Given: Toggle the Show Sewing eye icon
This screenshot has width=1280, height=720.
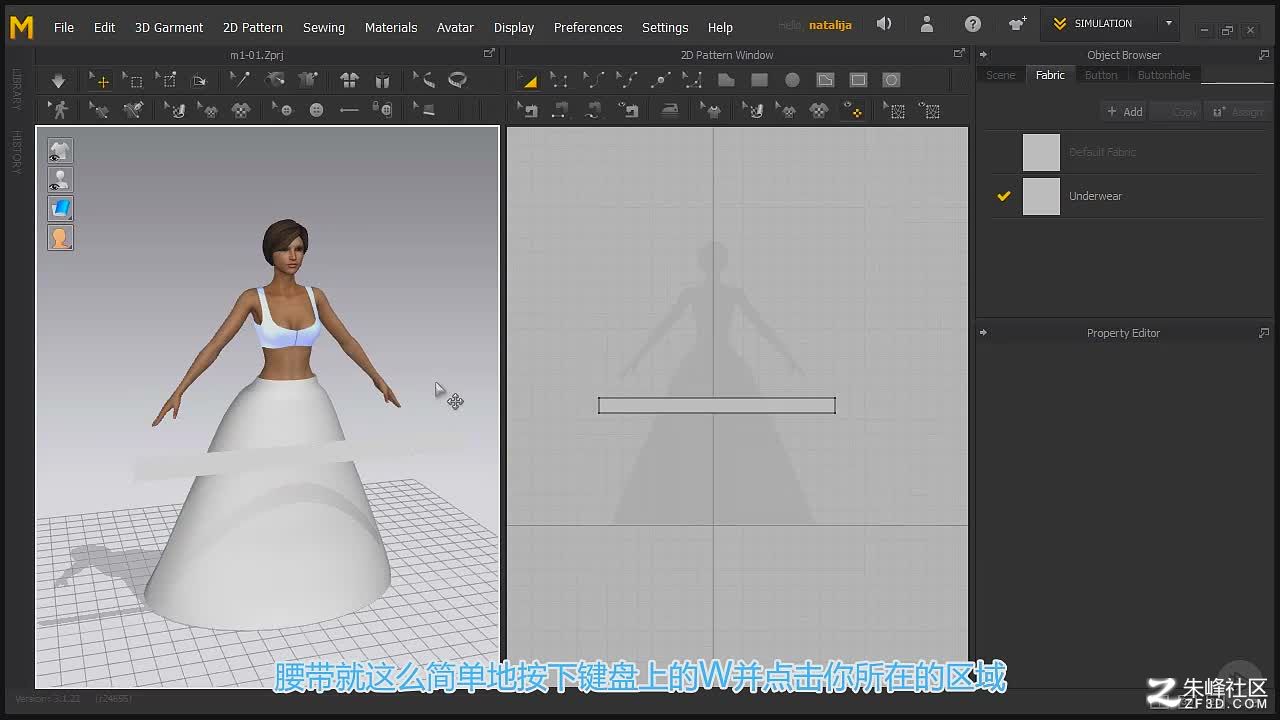Looking at the screenshot, I should click(627, 110).
